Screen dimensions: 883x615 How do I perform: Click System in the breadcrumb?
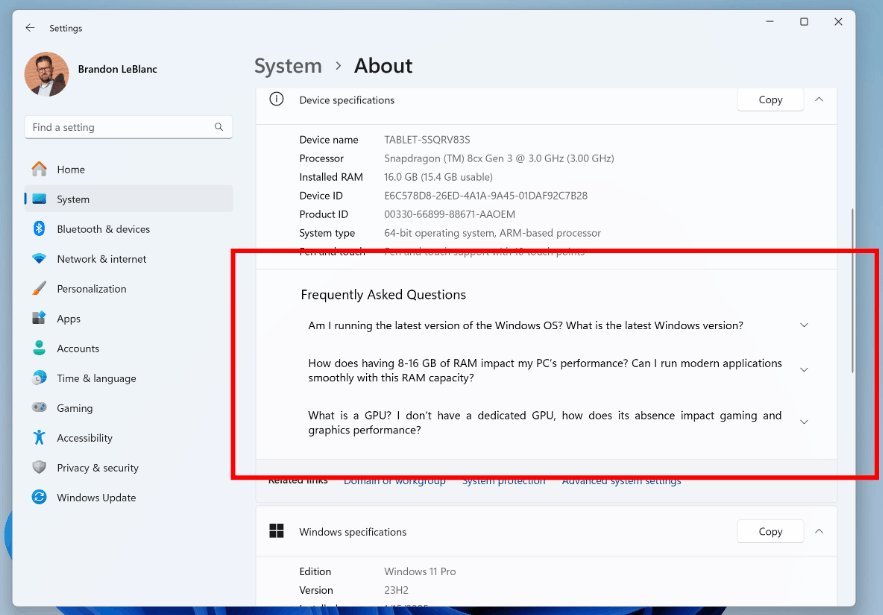(x=288, y=66)
